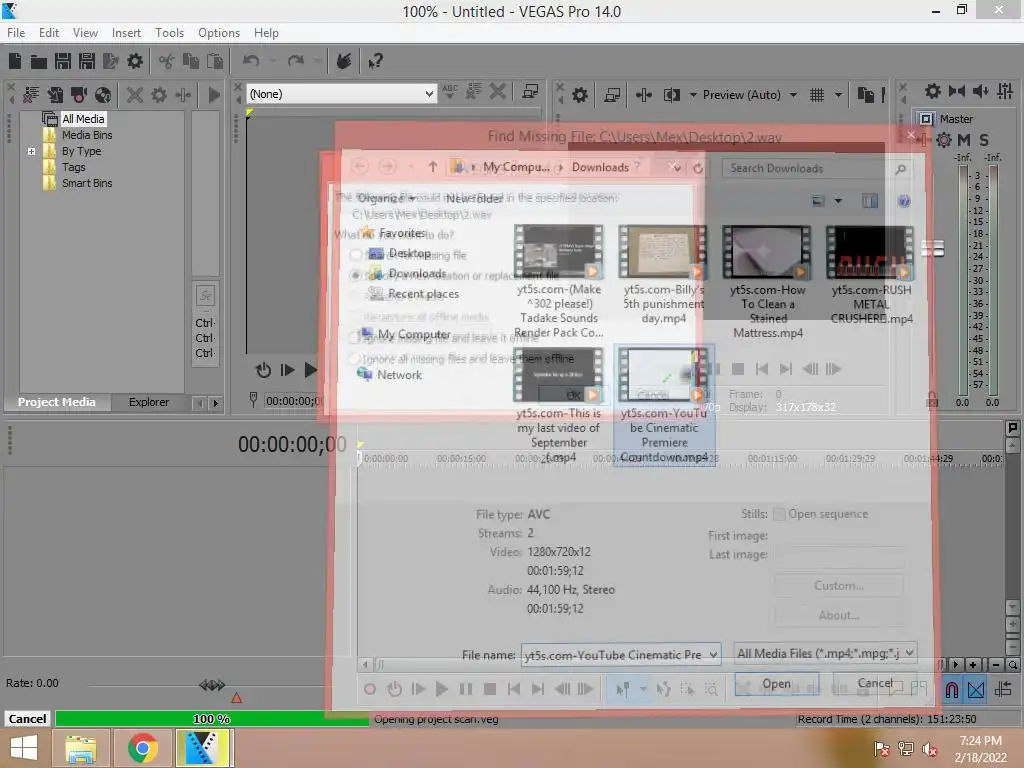Click the refresh icon in Downloads address bar
This screenshot has width=1024, height=768.
click(x=698, y=168)
